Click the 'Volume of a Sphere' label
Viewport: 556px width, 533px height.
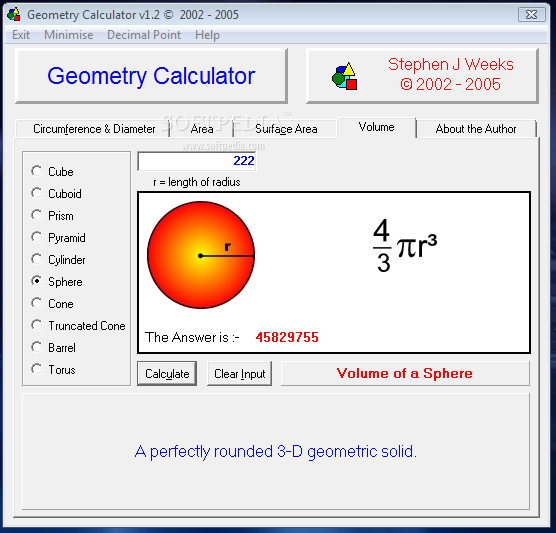tap(405, 373)
